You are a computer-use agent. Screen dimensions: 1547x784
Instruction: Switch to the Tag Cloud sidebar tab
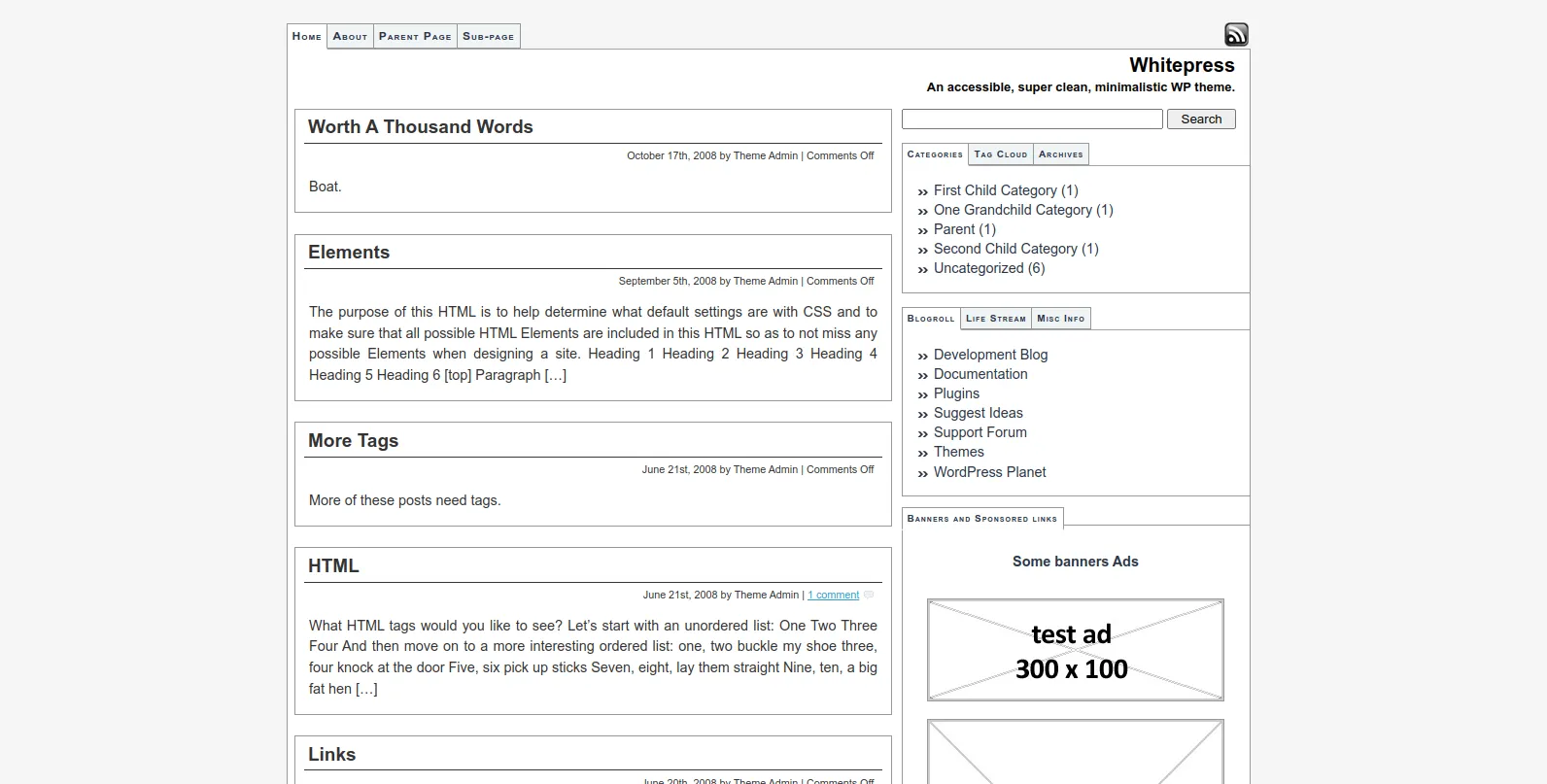tap(1001, 154)
